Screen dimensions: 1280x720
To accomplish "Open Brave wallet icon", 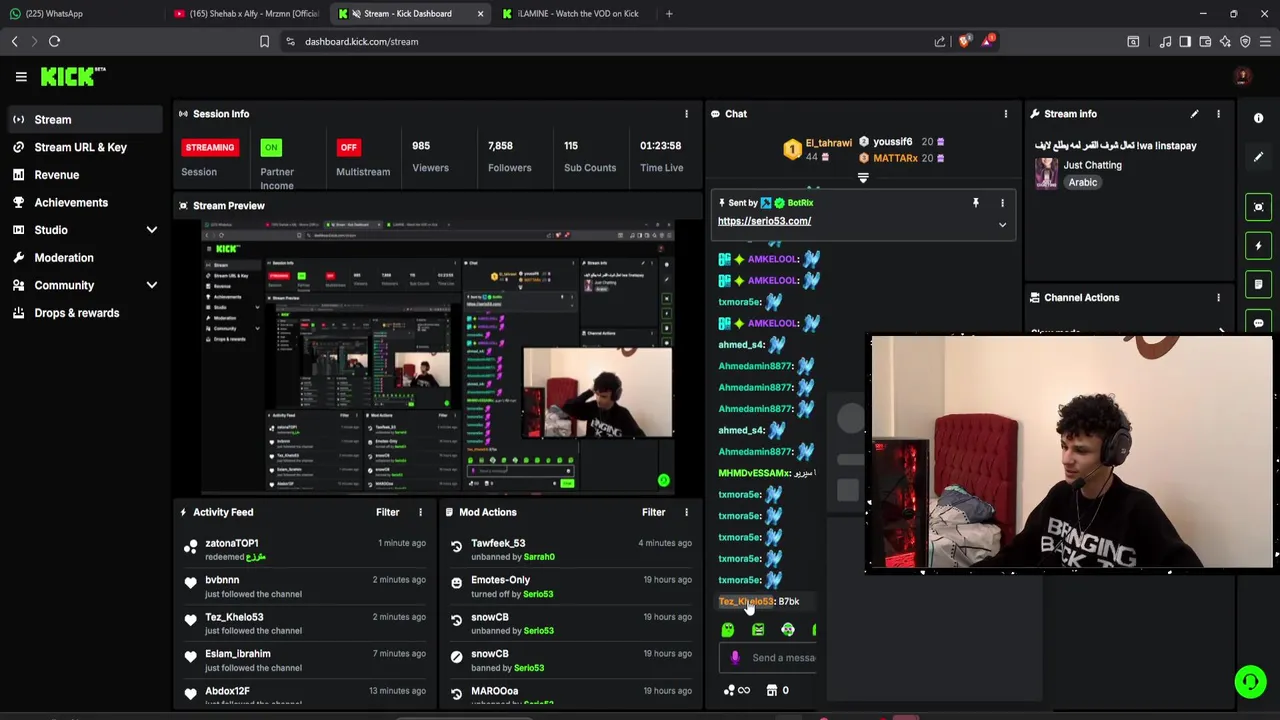I will click(x=1205, y=41).
